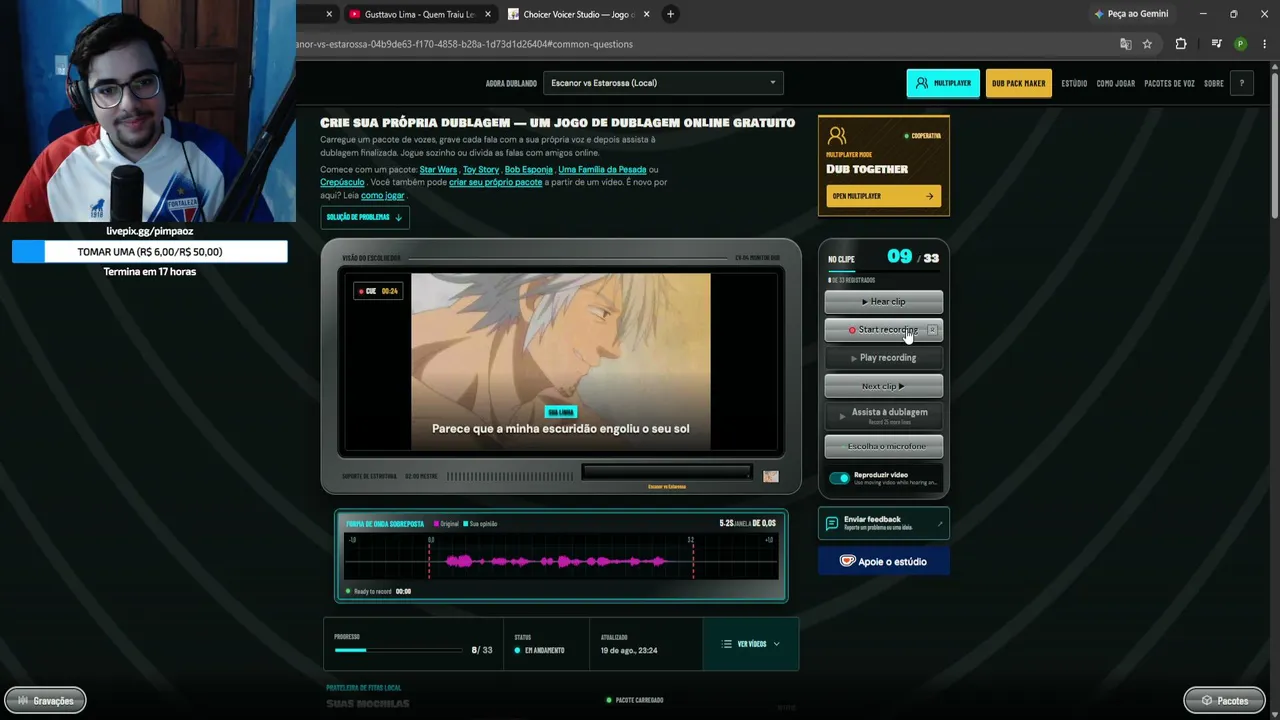
Task: Follow the como jogar link
Action: (383, 196)
